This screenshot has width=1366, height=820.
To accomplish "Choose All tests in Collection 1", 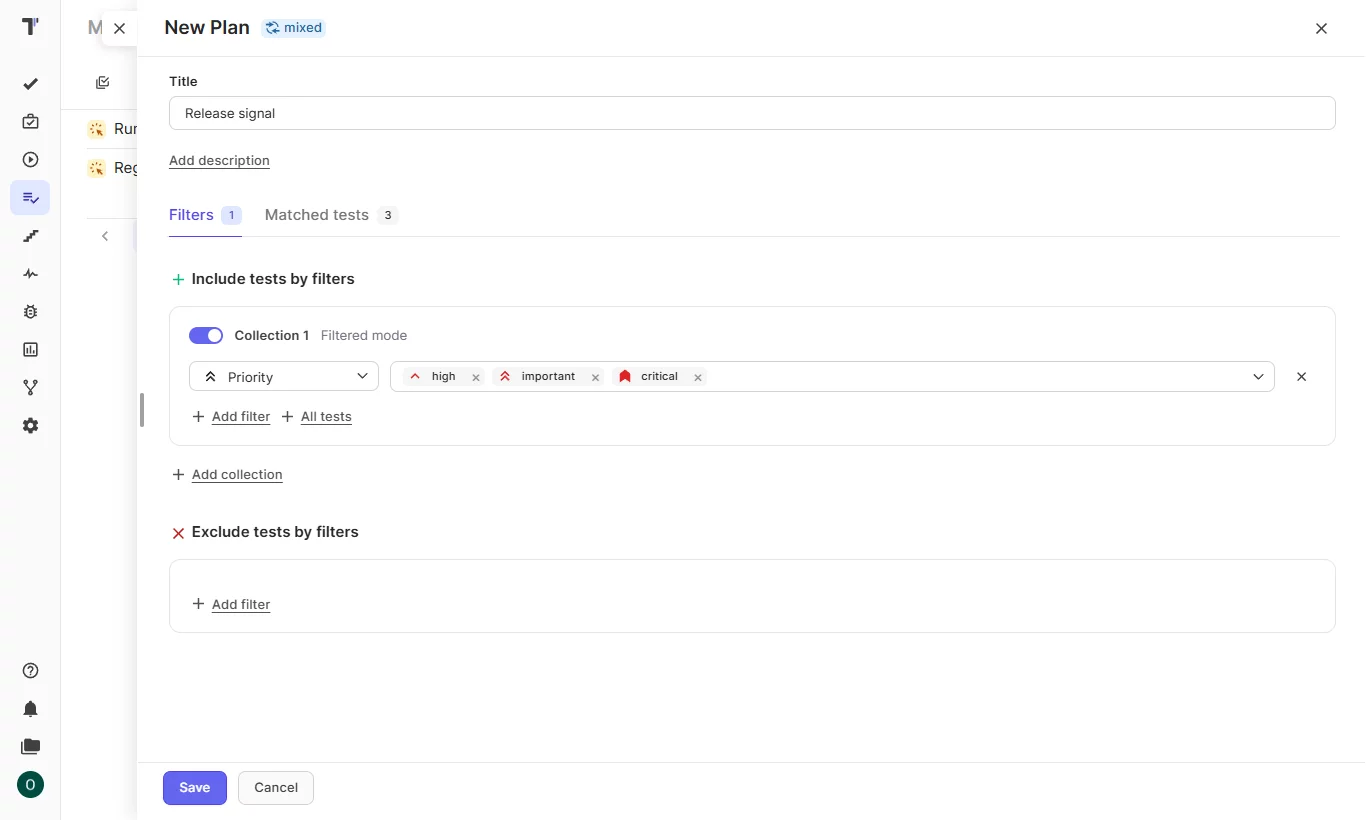I will click(x=316, y=417).
